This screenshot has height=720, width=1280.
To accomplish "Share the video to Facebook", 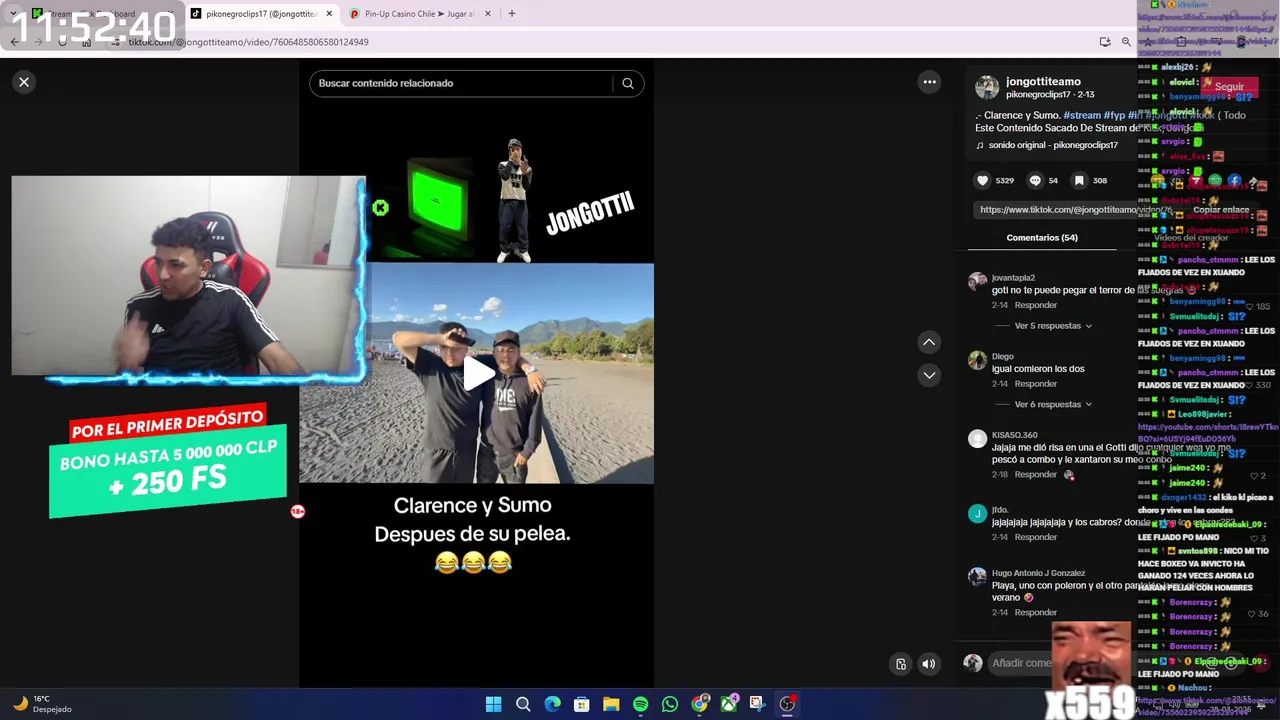I will coord(1234,181).
